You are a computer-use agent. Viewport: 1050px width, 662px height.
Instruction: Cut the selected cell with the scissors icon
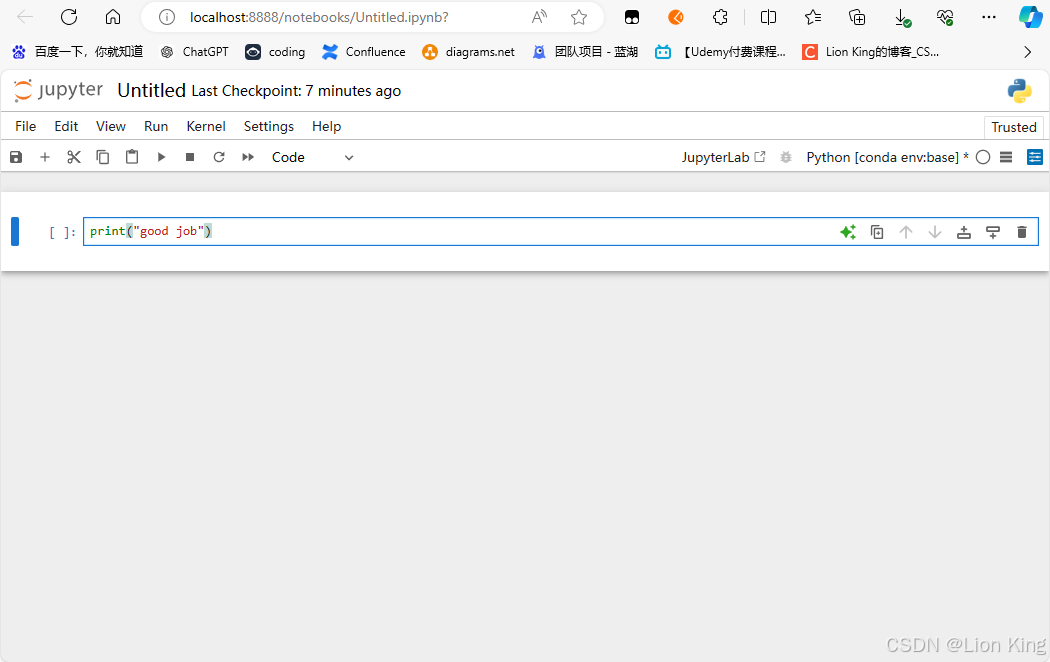74,157
